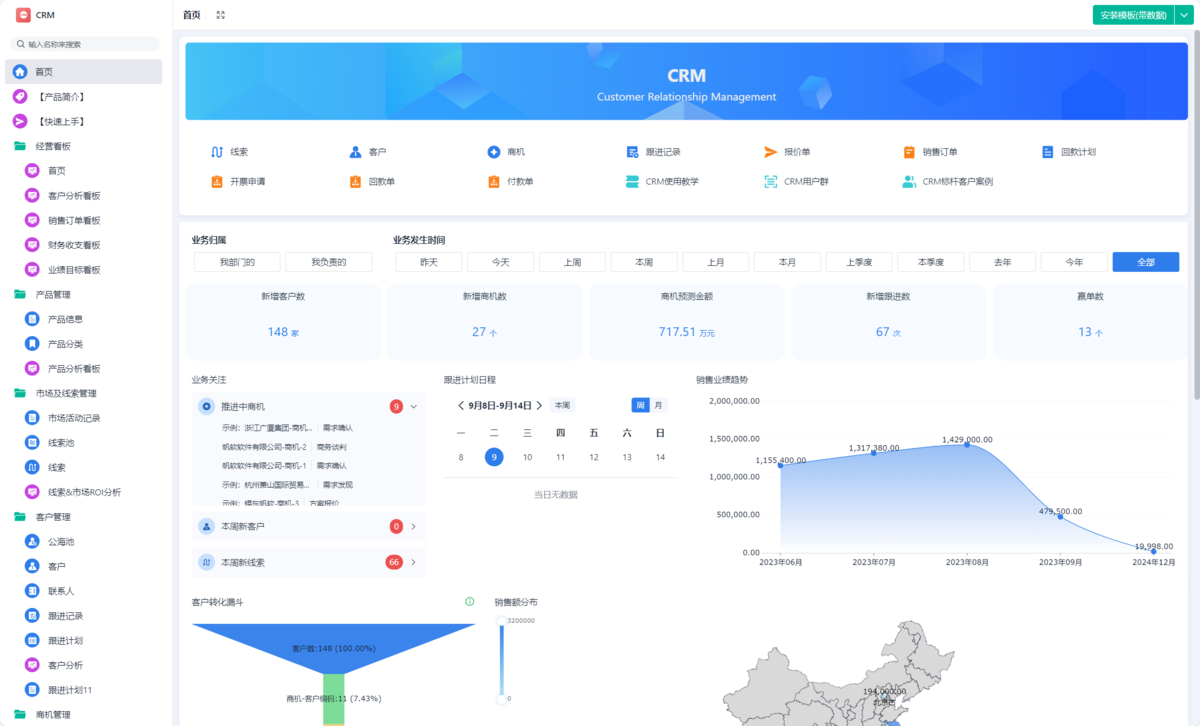
Task: Collapse the 推进中商机 section
Action: pyautogui.click(x=413, y=406)
